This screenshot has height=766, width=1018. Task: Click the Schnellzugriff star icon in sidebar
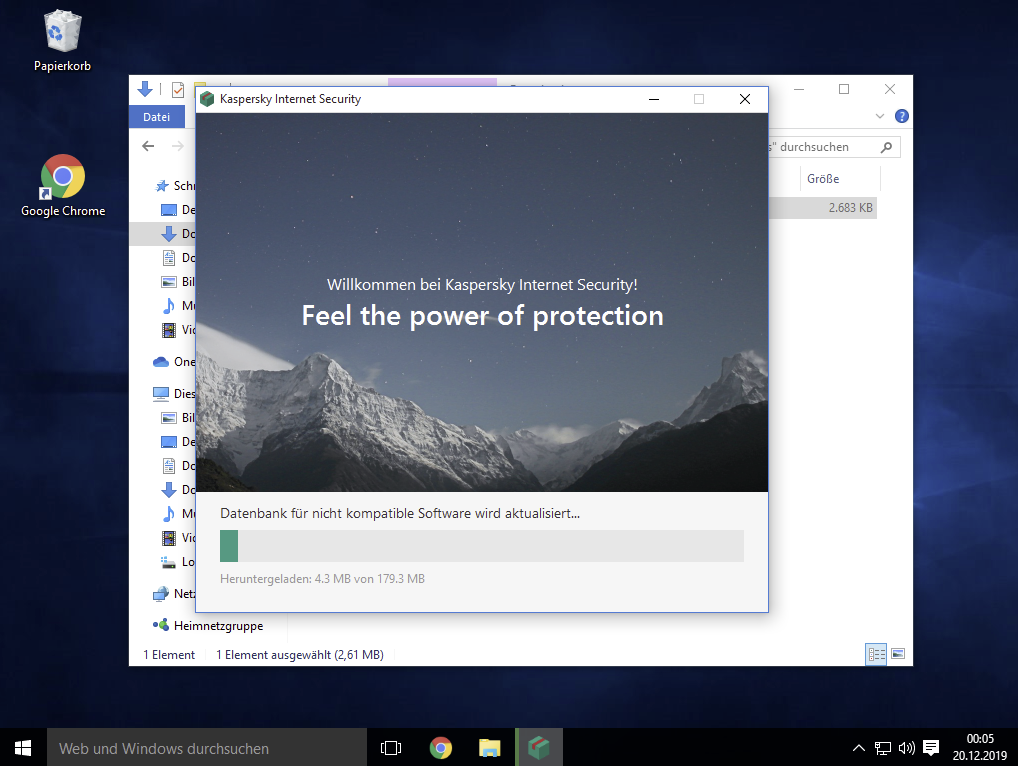162,186
